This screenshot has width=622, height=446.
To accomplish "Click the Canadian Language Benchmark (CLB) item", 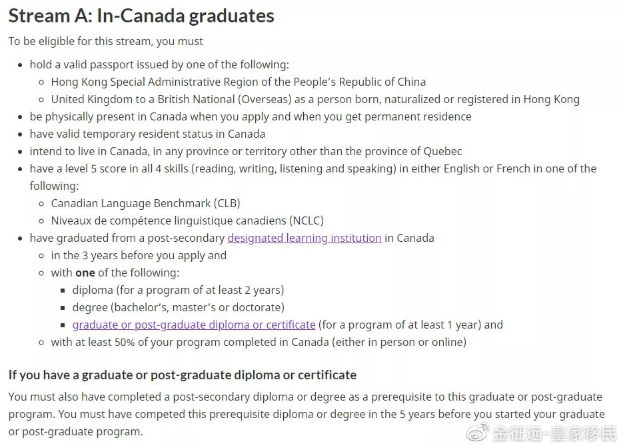I will coord(146,203).
